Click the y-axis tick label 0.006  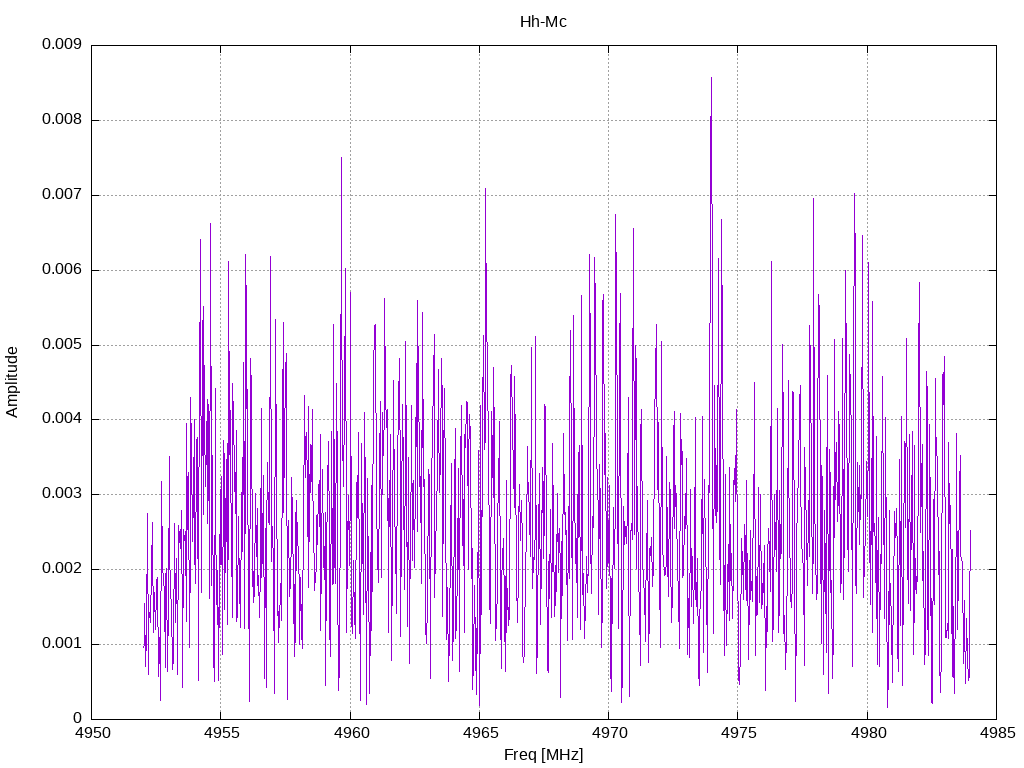coord(62,270)
